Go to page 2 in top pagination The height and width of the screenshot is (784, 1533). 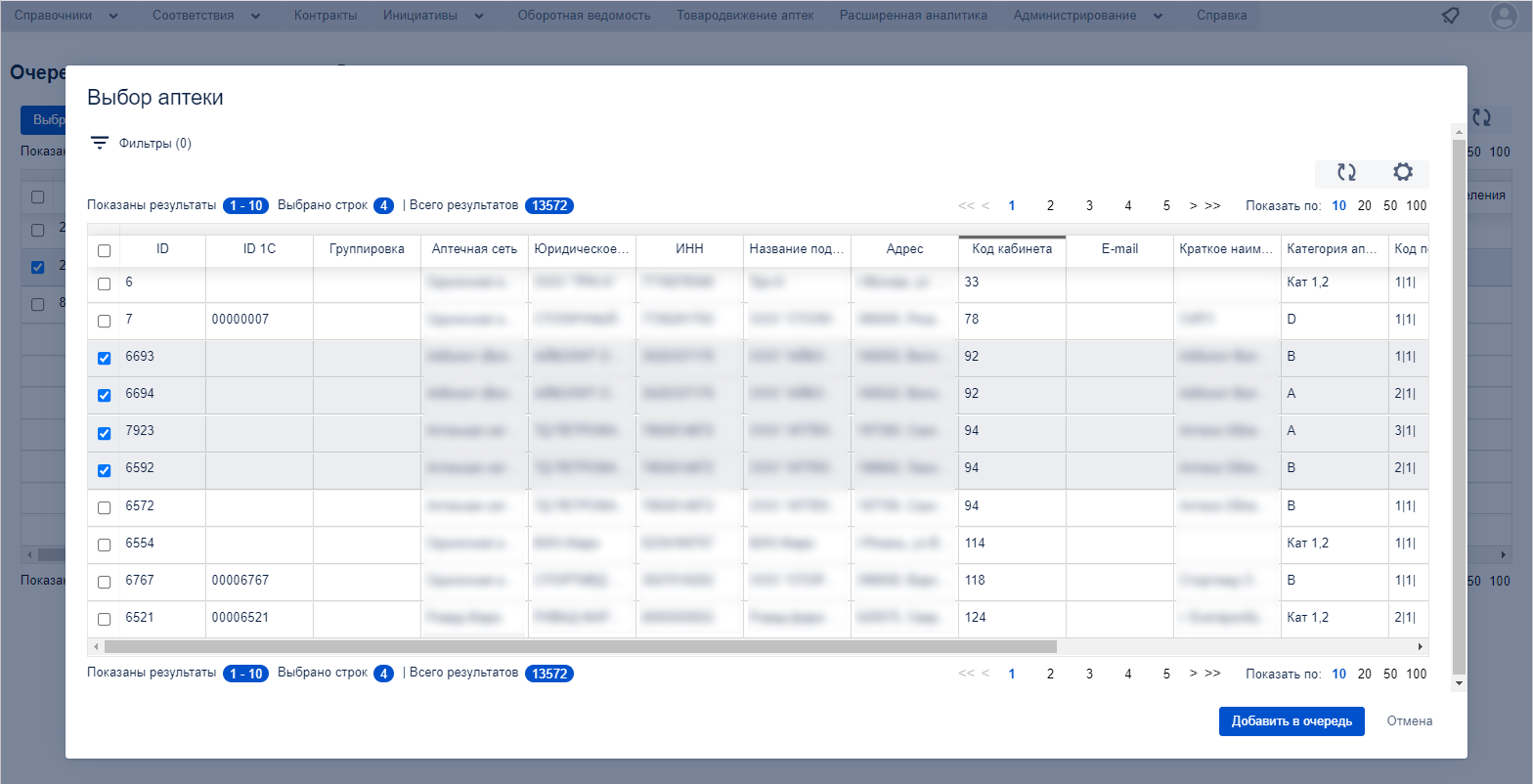(x=1050, y=206)
